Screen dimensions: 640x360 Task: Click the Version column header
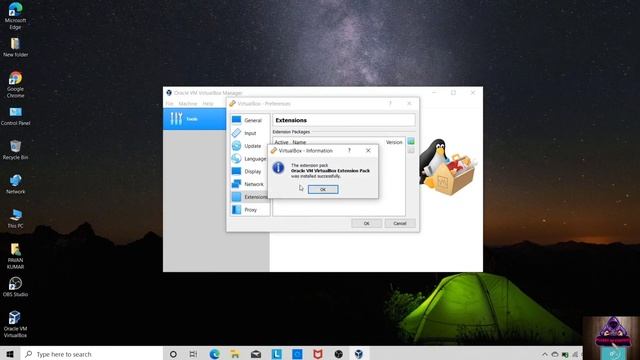pos(394,142)
